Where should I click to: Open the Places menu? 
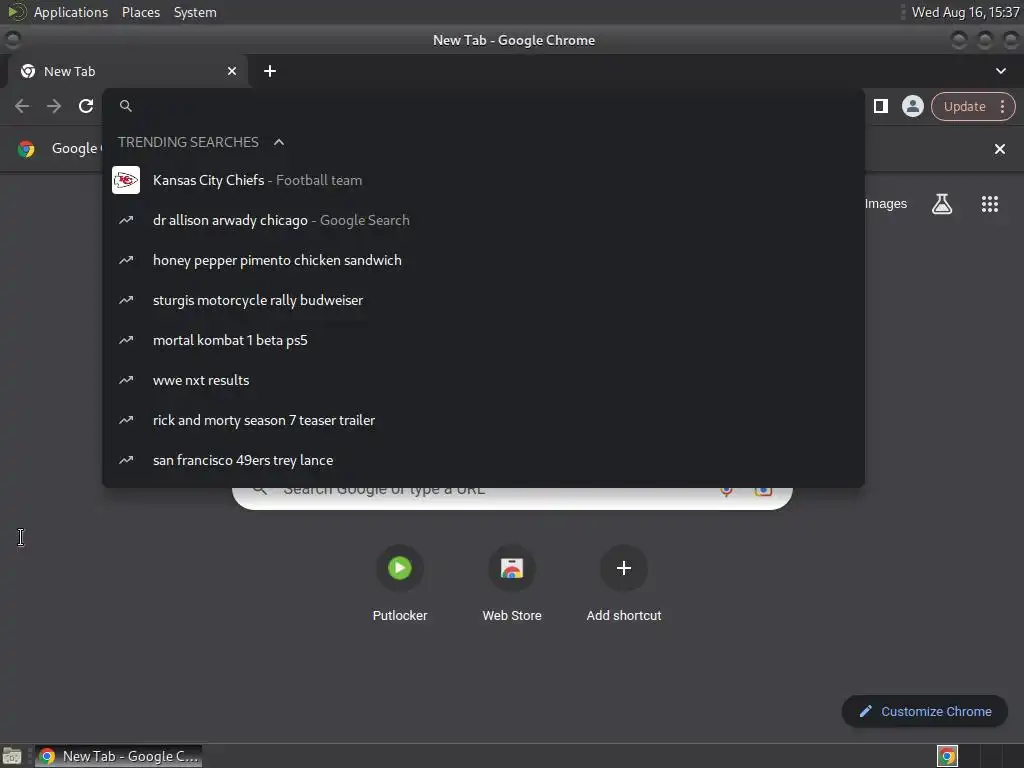[x=141, y=12]
